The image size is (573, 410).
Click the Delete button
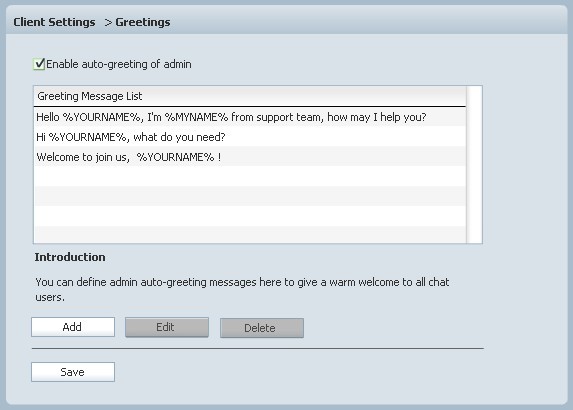pos(262,328)
